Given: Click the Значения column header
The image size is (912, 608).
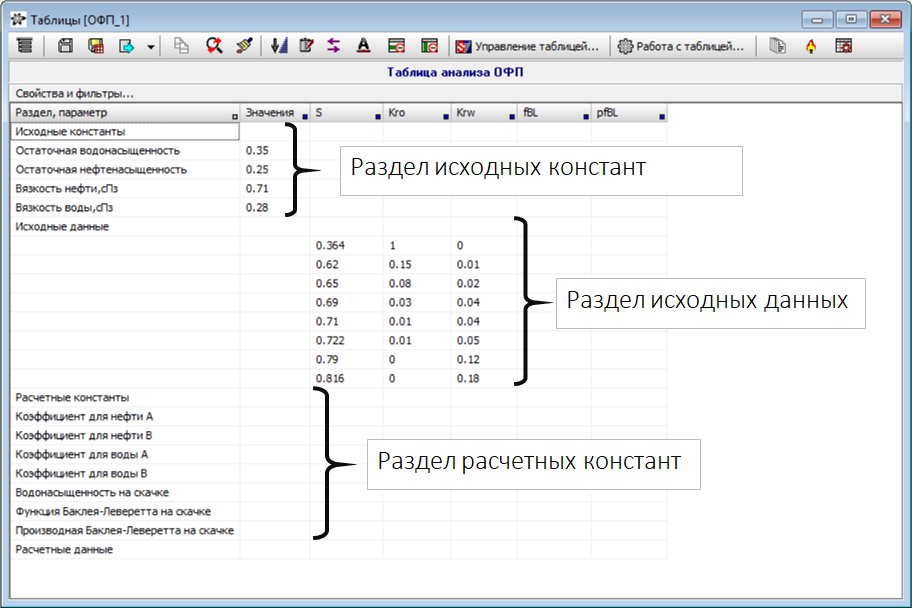Looking at the screenshot, I should (x=275, y=113).
